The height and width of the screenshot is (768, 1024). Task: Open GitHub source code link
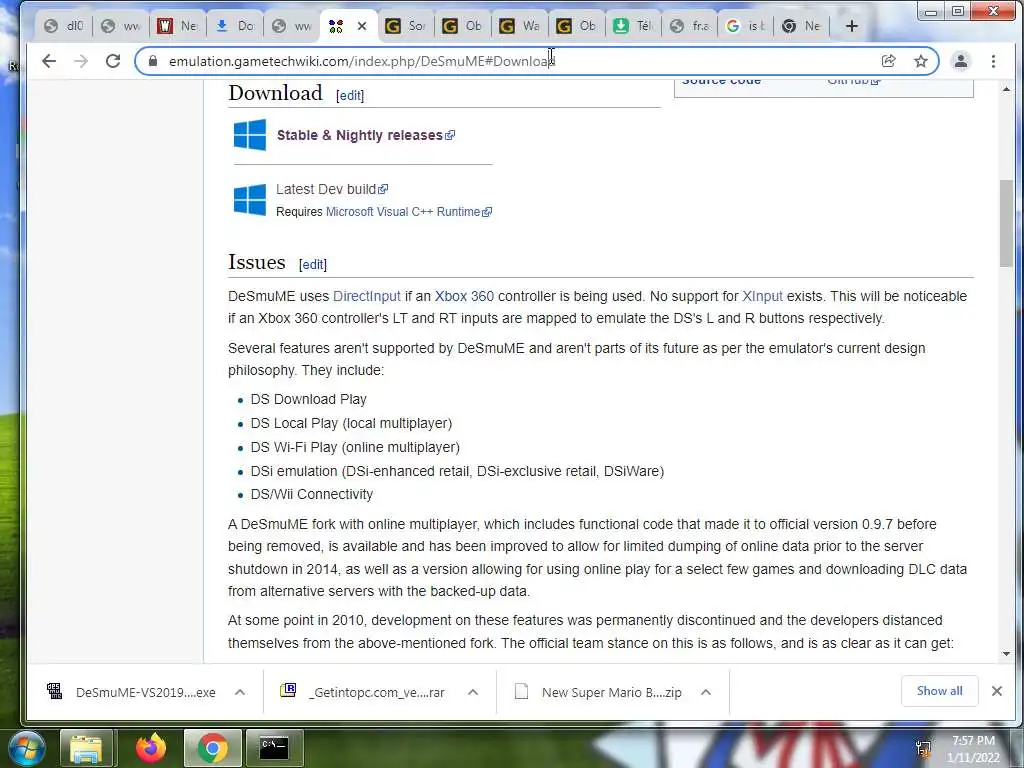[853, 81]
